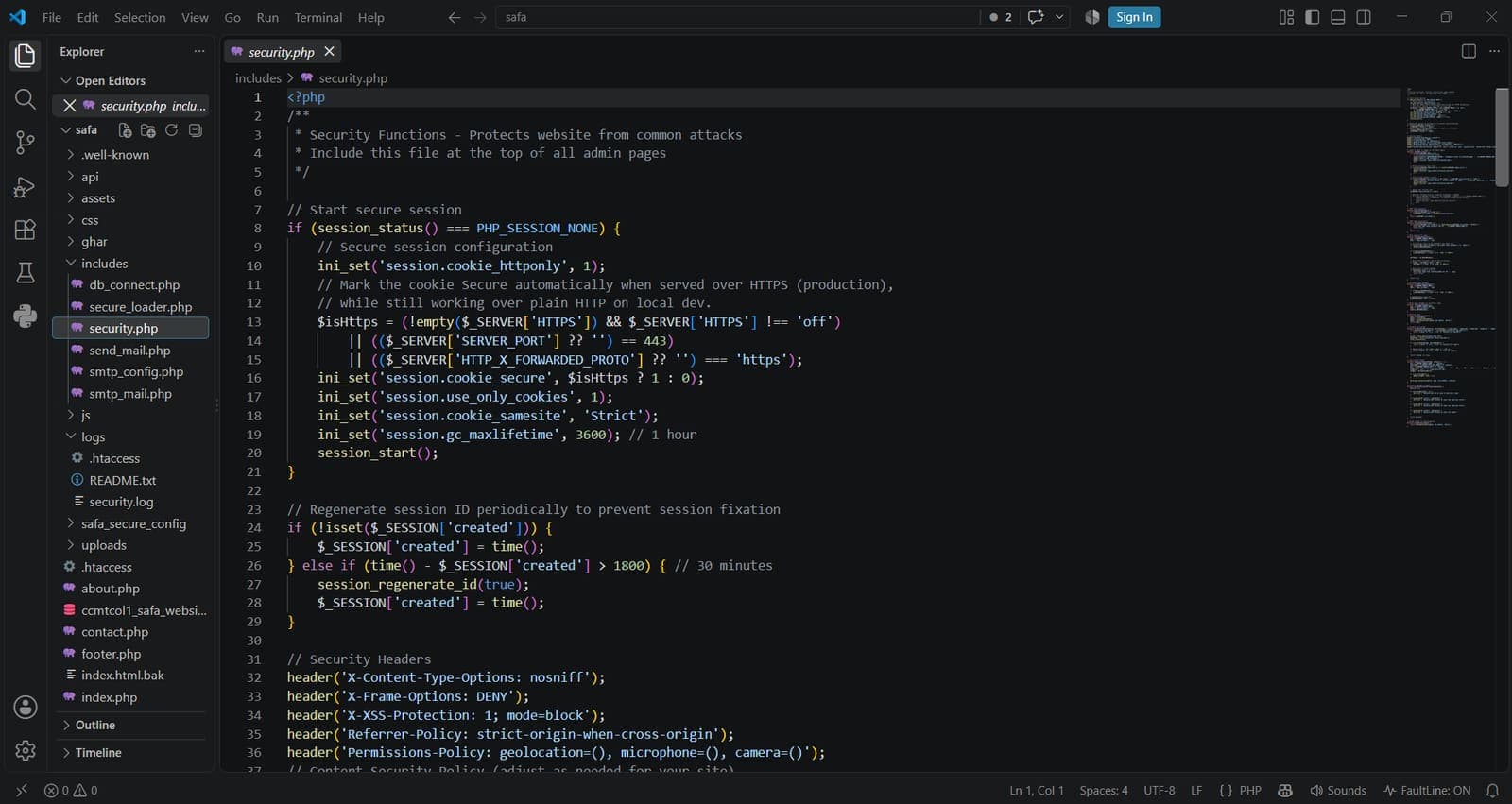This screenshot has height=804, width=1512.
Task: Toggle the bottom panel visibility
Action: (1338, 17)
